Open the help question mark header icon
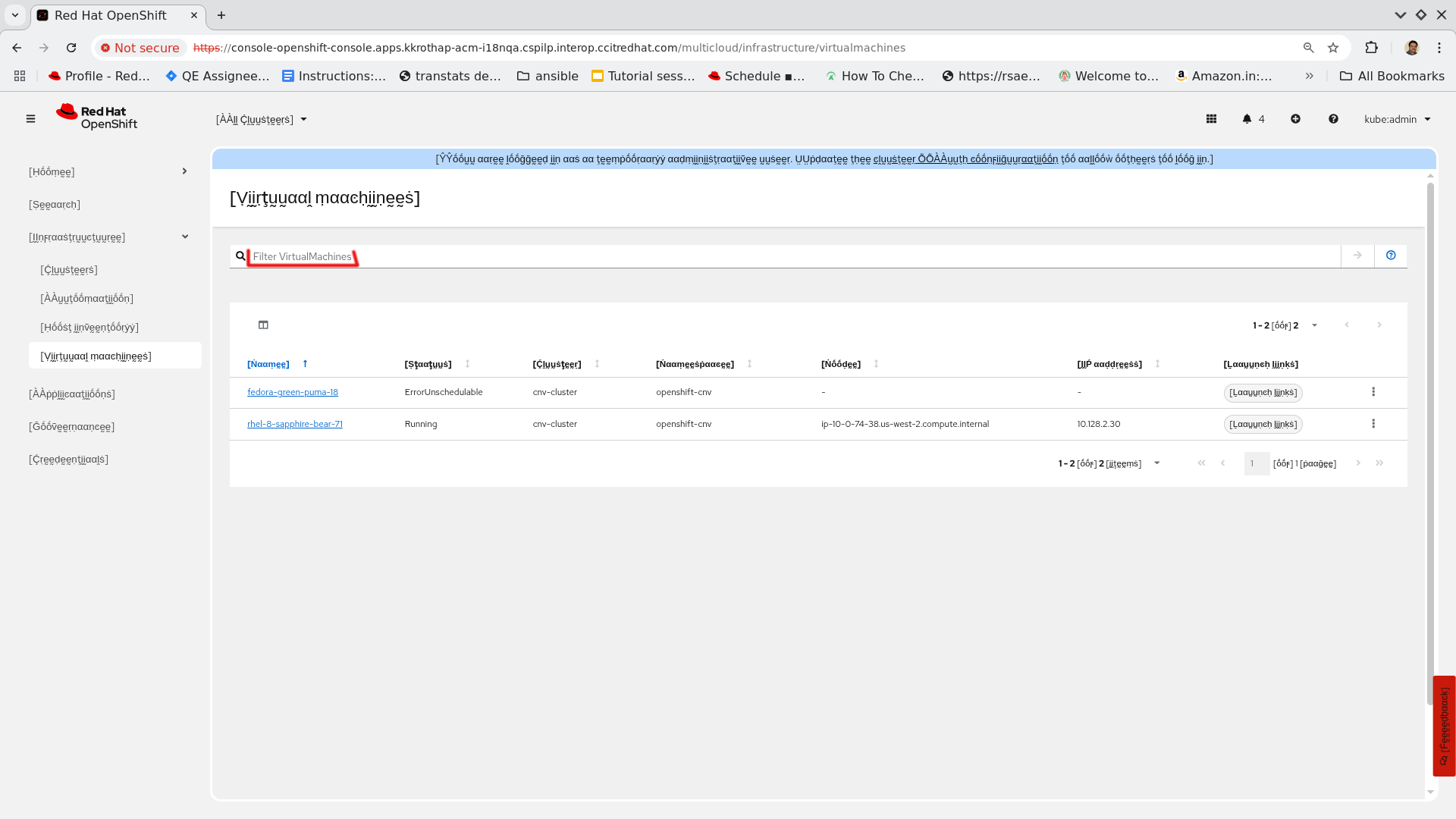Screen dimensions: 1456x819 click(x=1333, y=119)
